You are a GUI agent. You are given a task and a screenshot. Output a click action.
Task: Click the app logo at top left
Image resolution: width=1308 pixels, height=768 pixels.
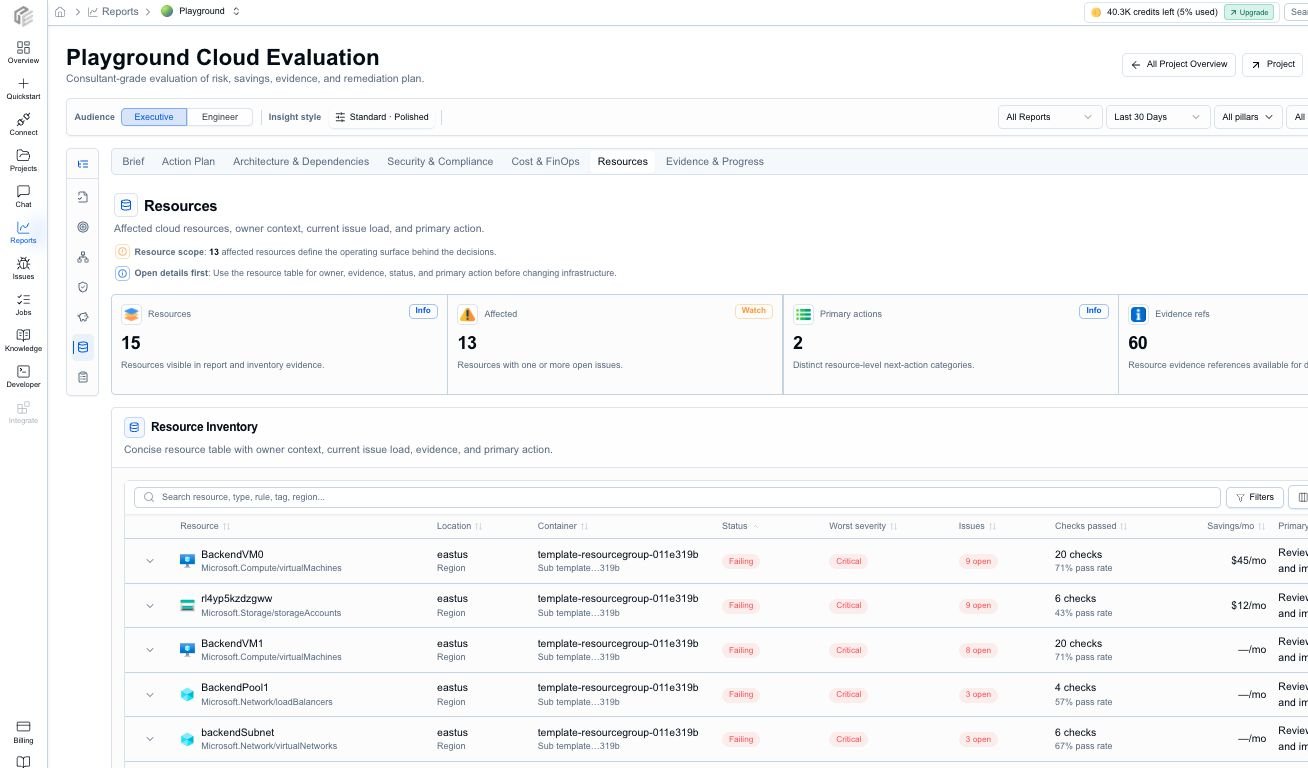click(23, 15)
